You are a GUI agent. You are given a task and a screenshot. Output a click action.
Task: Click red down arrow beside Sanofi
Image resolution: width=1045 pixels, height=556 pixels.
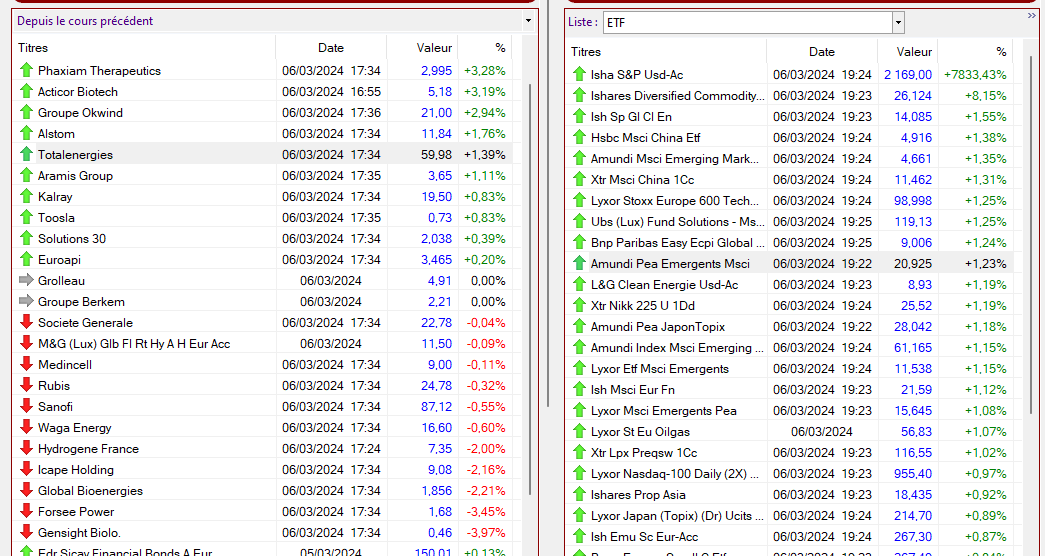[27, 407]
